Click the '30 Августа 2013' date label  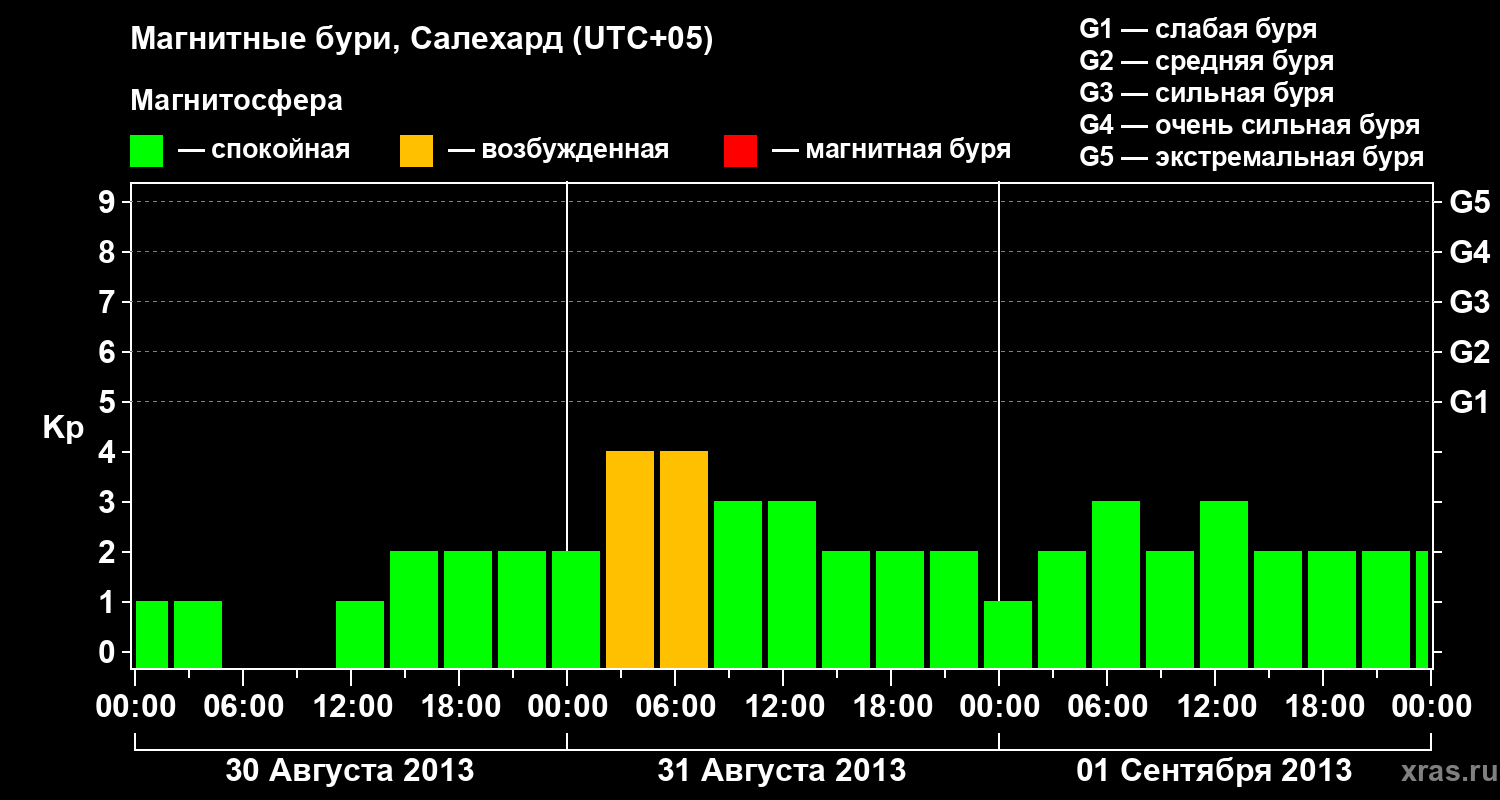point(350,771)
